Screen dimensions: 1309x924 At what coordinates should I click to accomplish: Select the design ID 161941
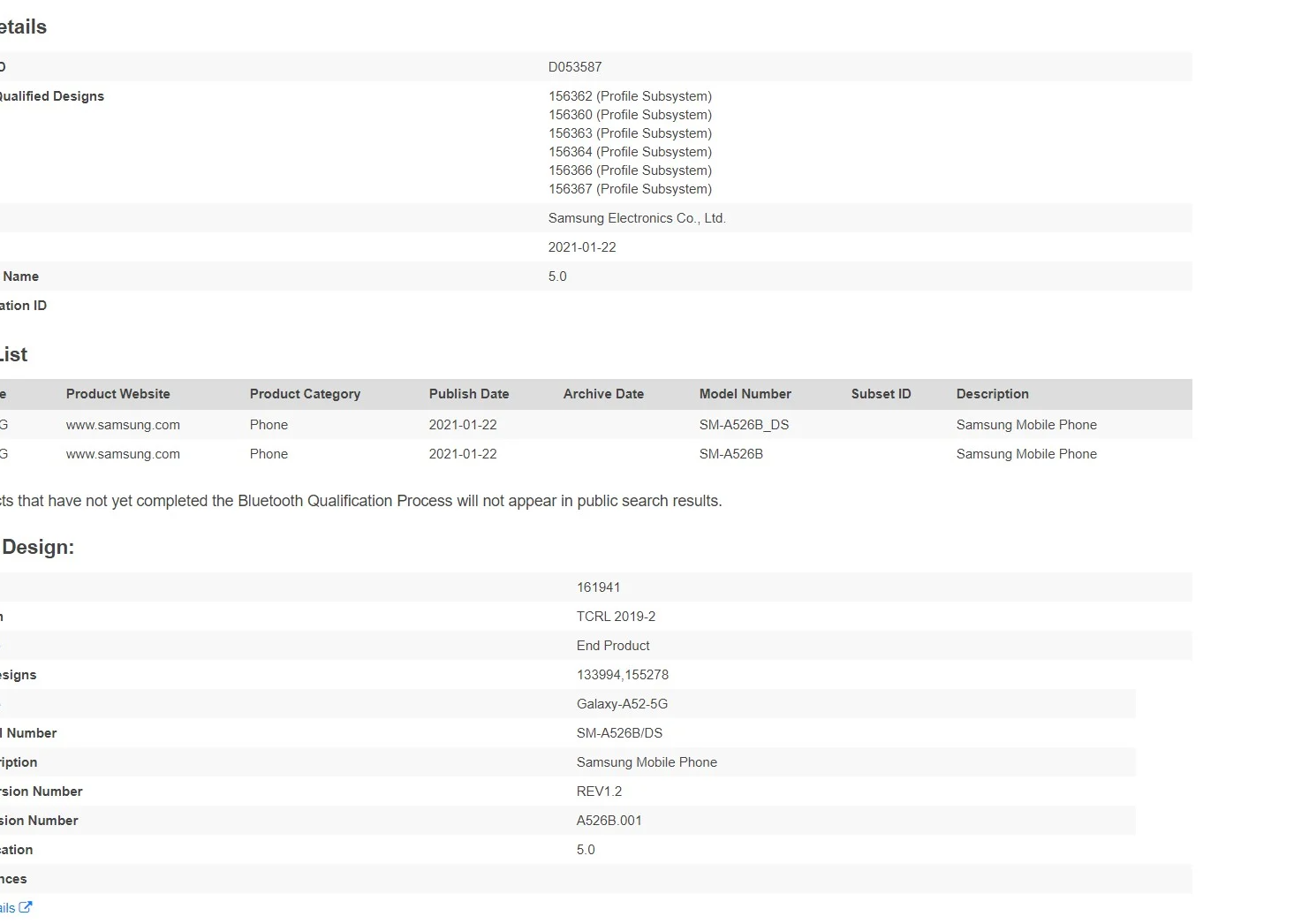click(x=598, y=587)
